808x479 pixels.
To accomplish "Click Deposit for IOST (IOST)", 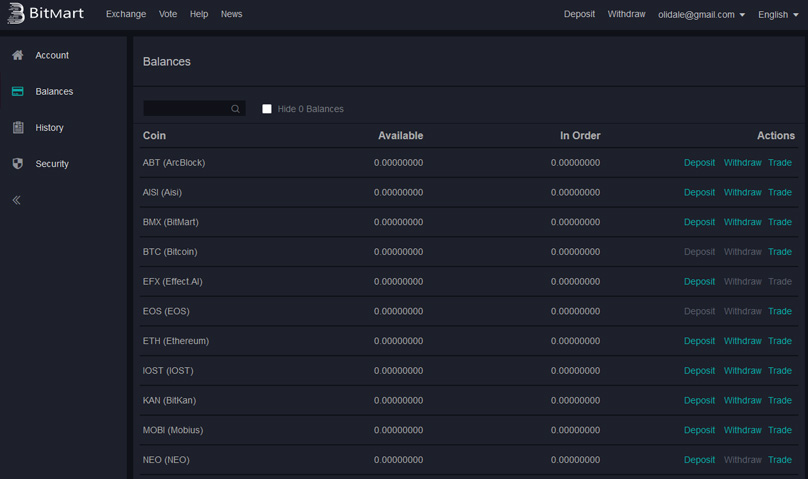I will point(699,370).
